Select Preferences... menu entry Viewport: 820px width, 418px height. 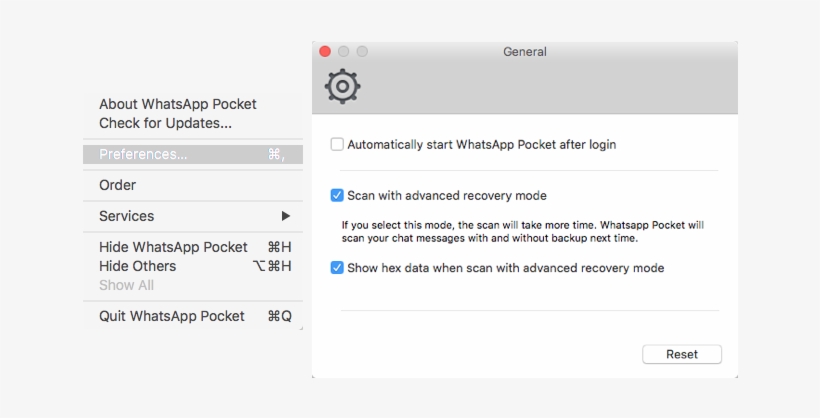[x=193, y=154]
